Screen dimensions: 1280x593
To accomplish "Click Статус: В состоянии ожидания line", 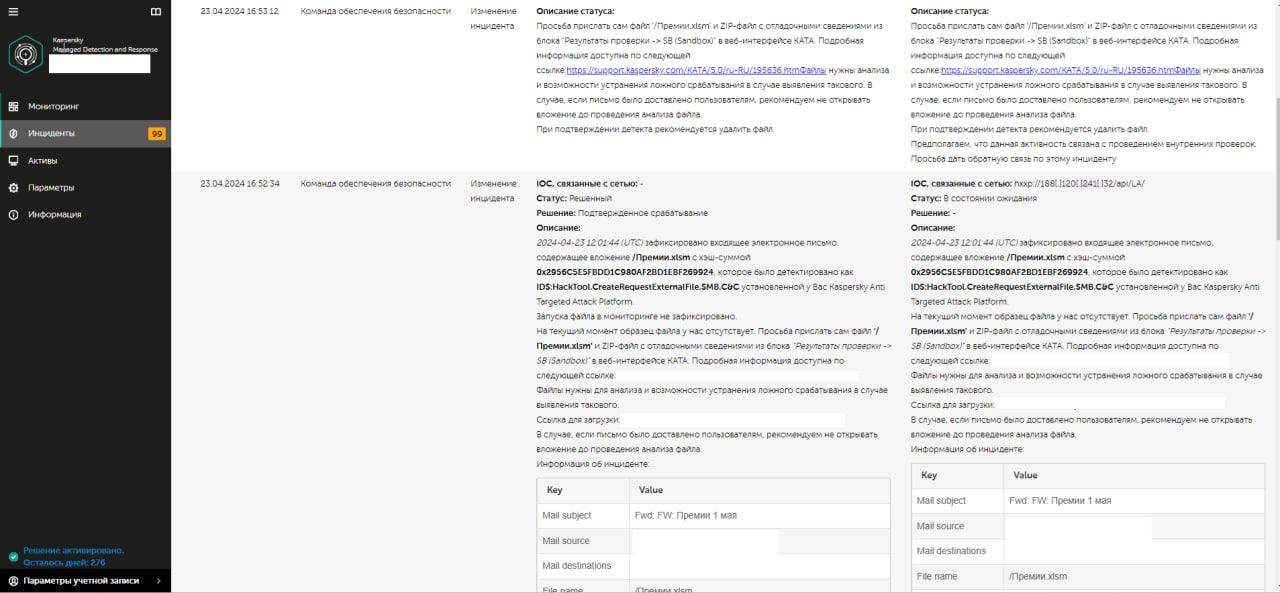I will click(974, 199).
